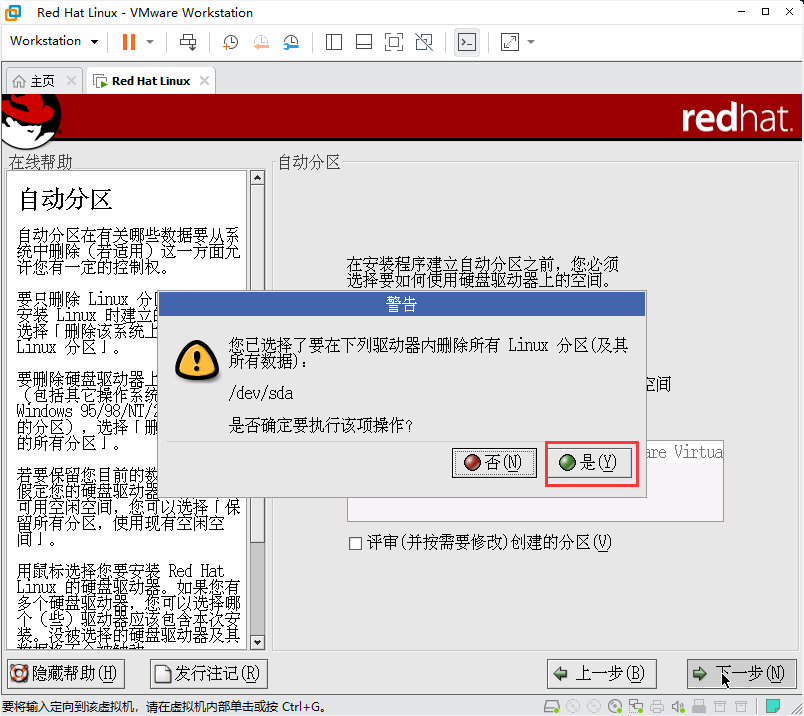Open the power options dropdown arrow

pos(150,42)
